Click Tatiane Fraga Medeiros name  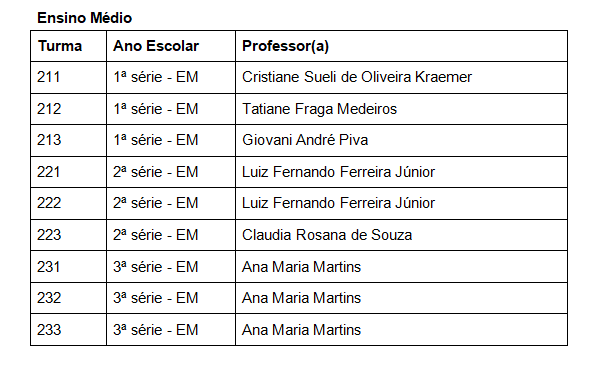(319, 109)
